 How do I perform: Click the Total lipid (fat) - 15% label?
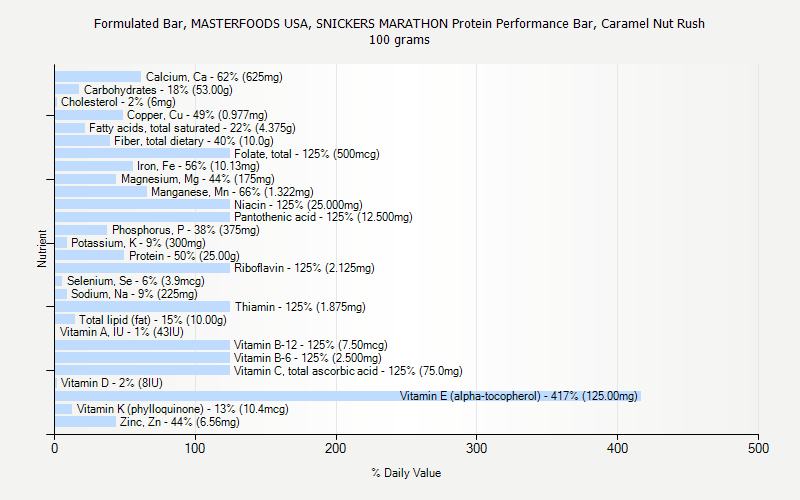coord(153,320)
